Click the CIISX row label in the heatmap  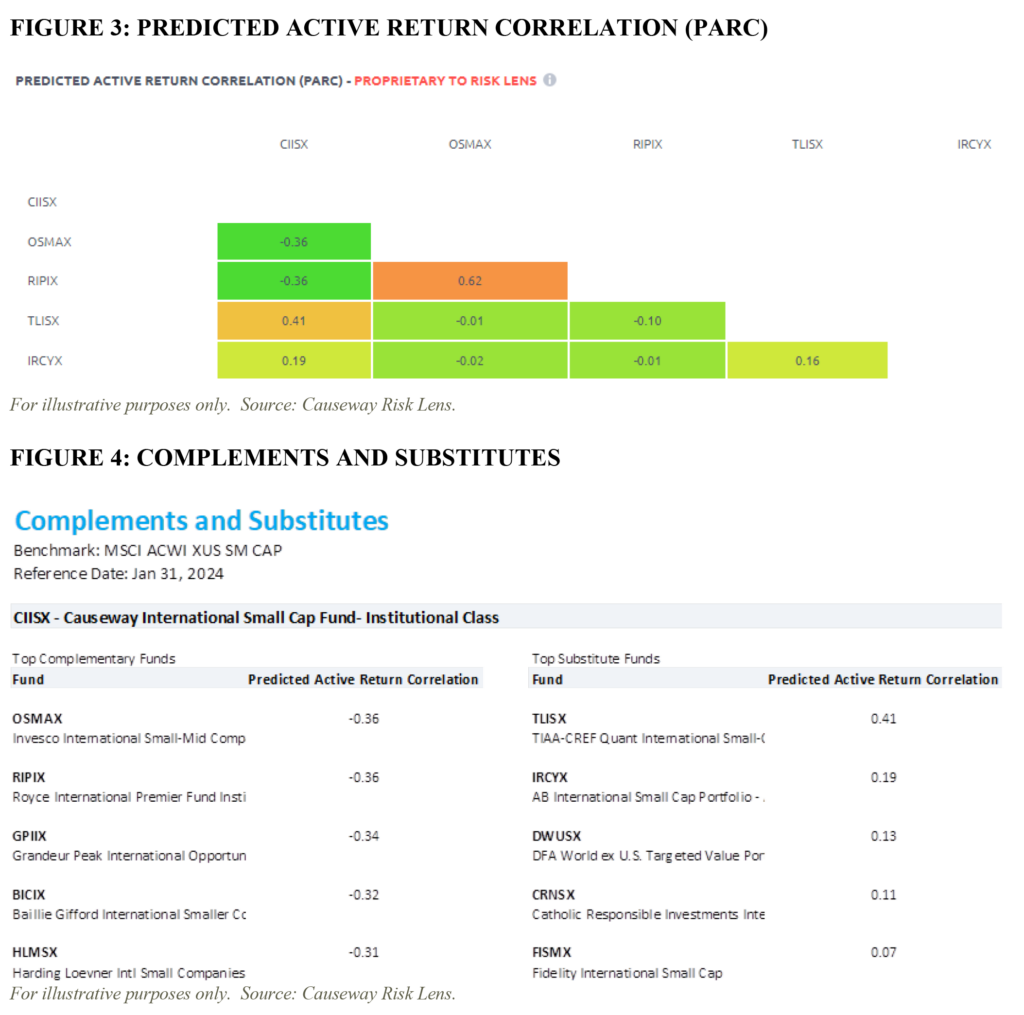click(x=42, y=202)
